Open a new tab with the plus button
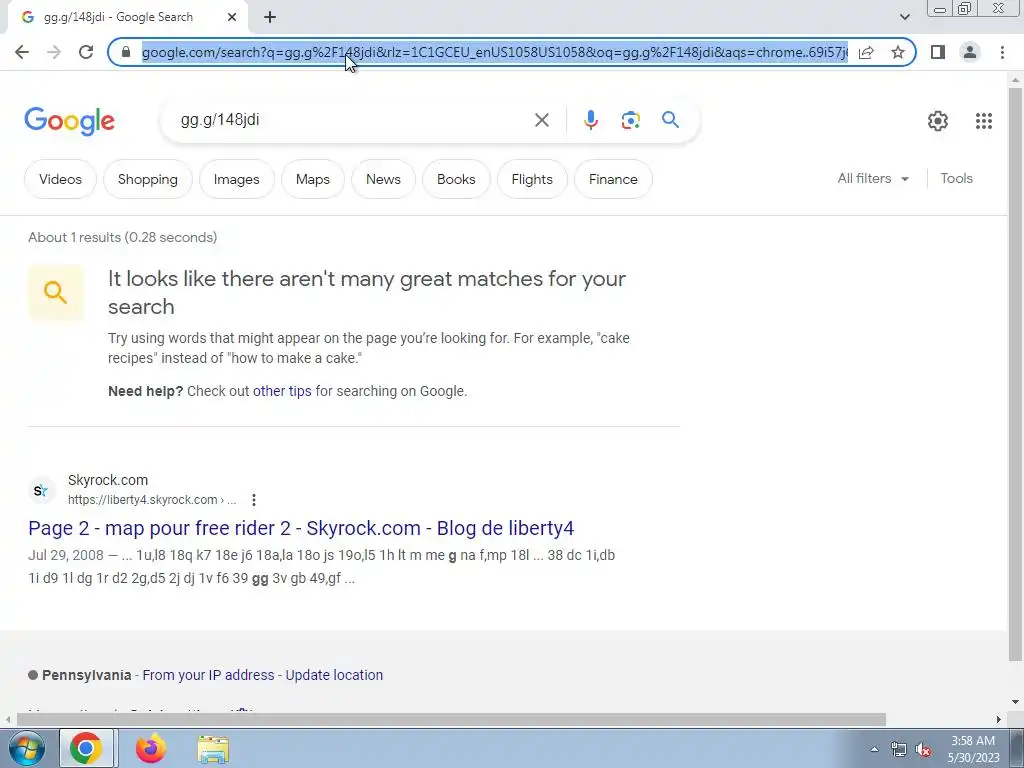Screen dimensions: 1024x768 [270, 18]
